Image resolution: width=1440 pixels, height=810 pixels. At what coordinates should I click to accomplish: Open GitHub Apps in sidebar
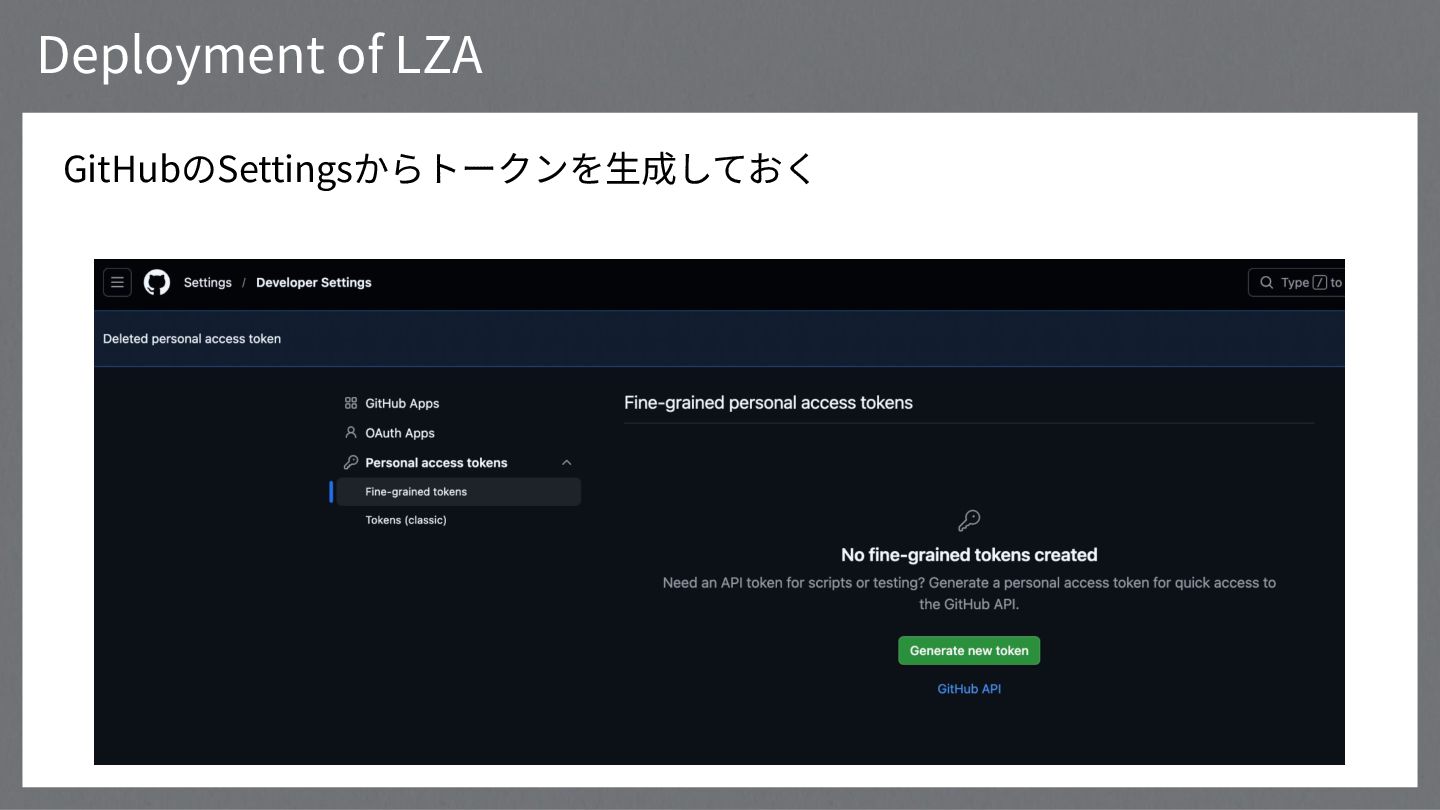tap(402, 403)
